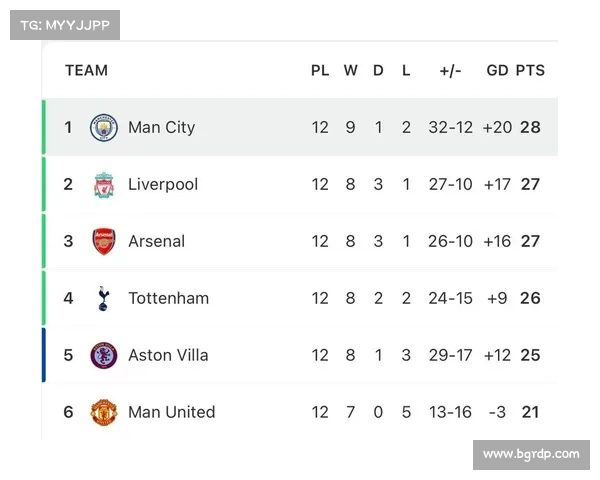This screenshot has width=600, height=480.
Task: Open the Man United team name
Action: (x=172, y=412)
